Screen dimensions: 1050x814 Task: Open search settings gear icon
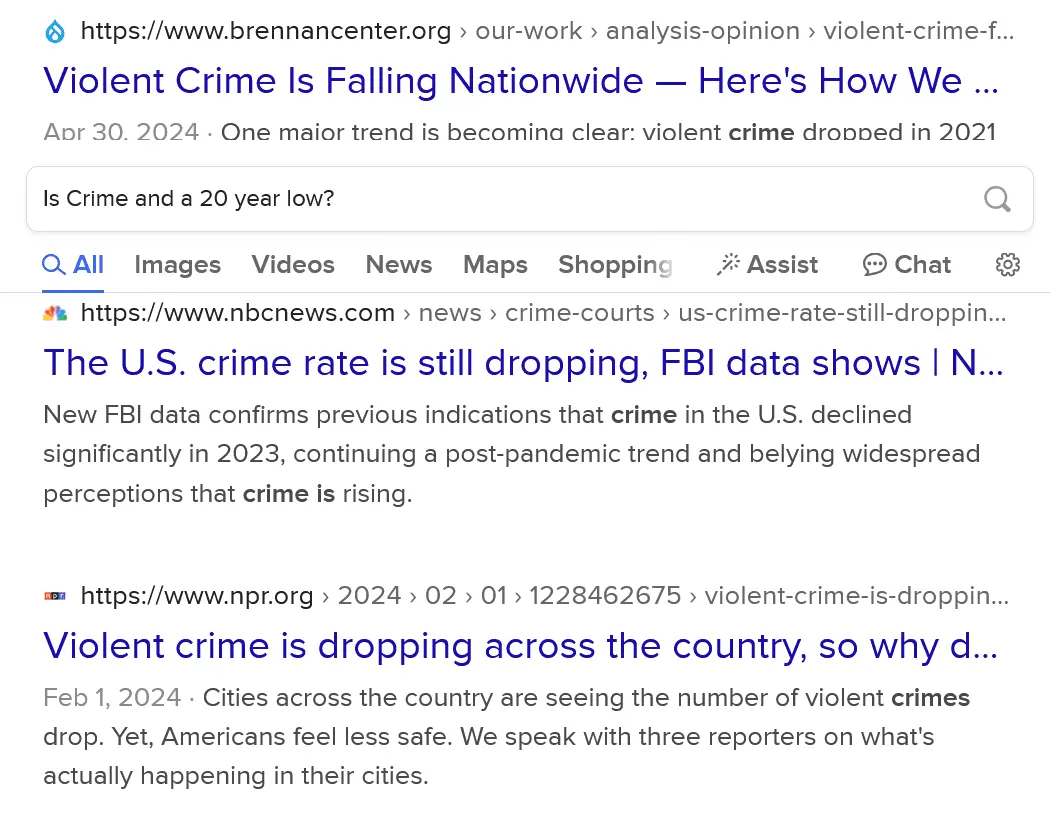pos(1008,265)
